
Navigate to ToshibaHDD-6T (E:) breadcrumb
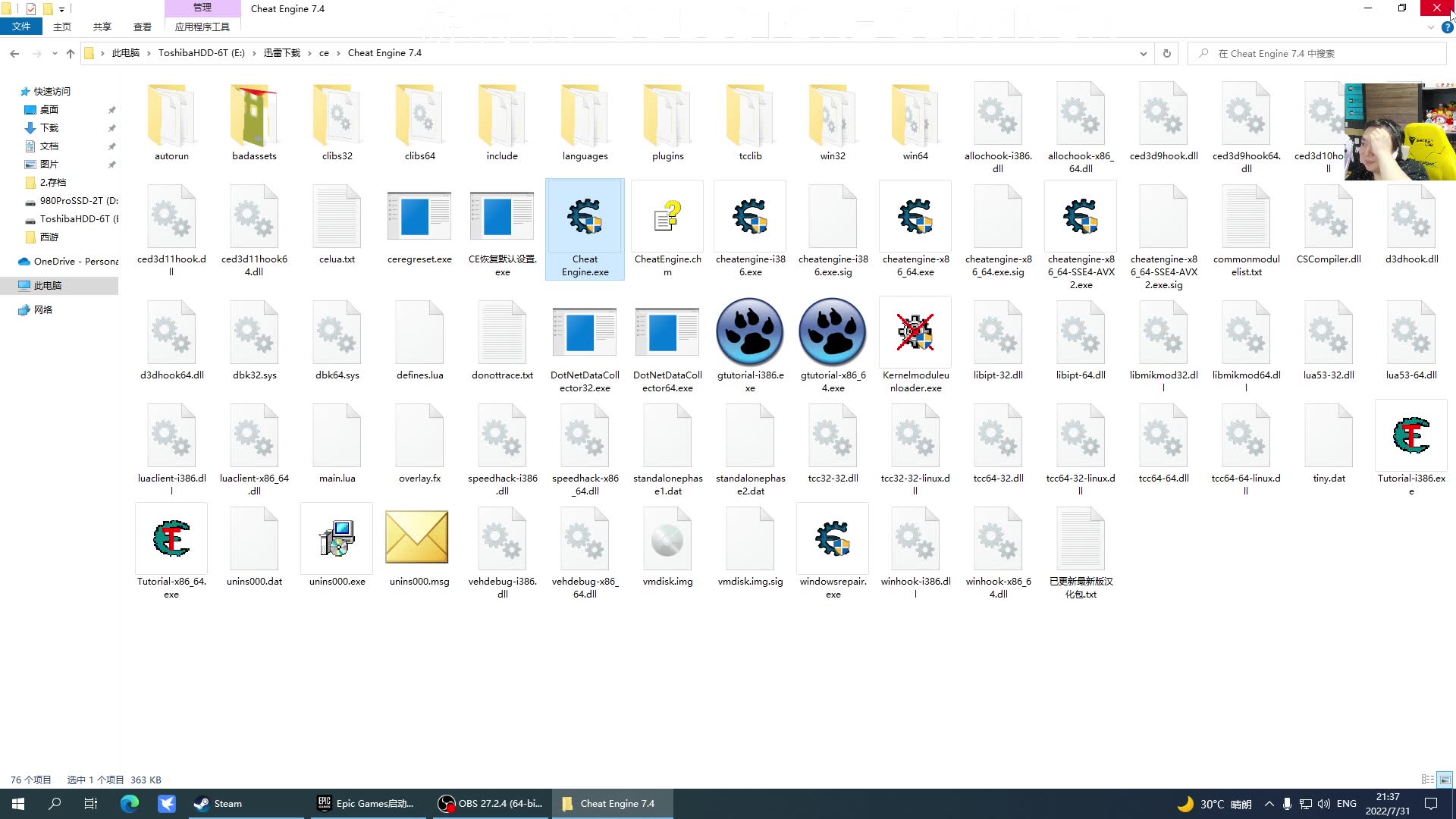[201, 53]
